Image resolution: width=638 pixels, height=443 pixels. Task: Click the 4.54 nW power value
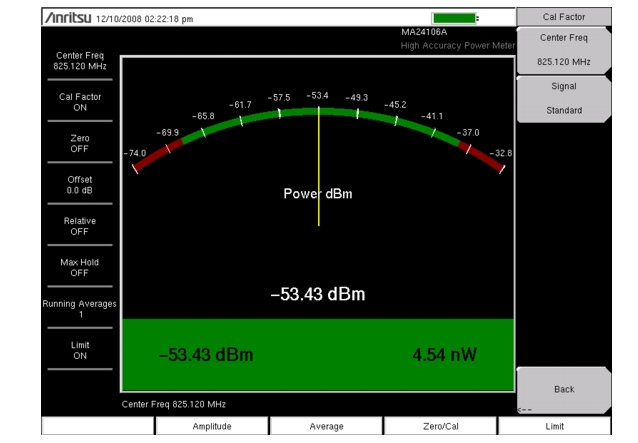coord(445,355)
